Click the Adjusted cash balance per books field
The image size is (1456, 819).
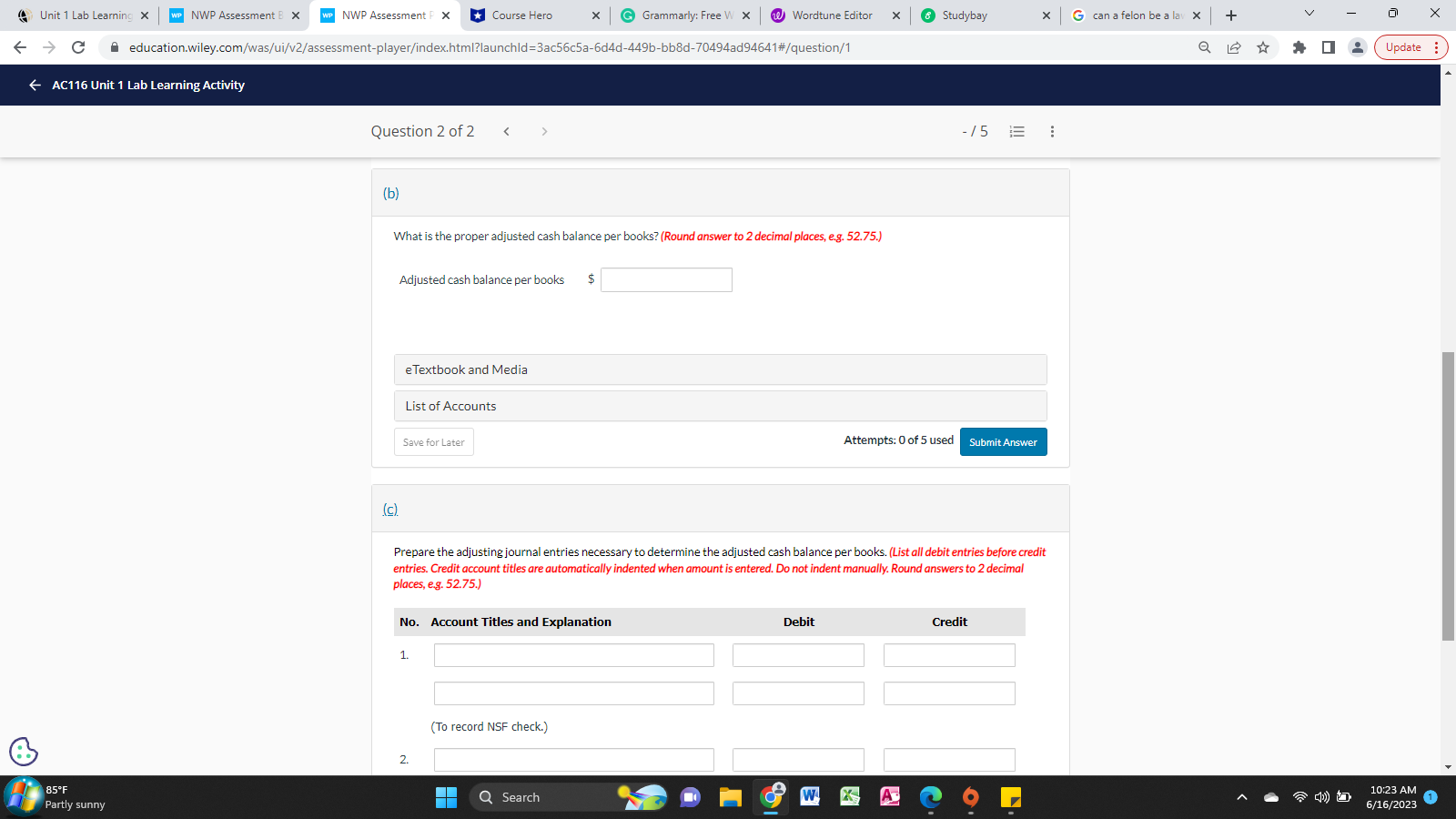coord(666,280)
